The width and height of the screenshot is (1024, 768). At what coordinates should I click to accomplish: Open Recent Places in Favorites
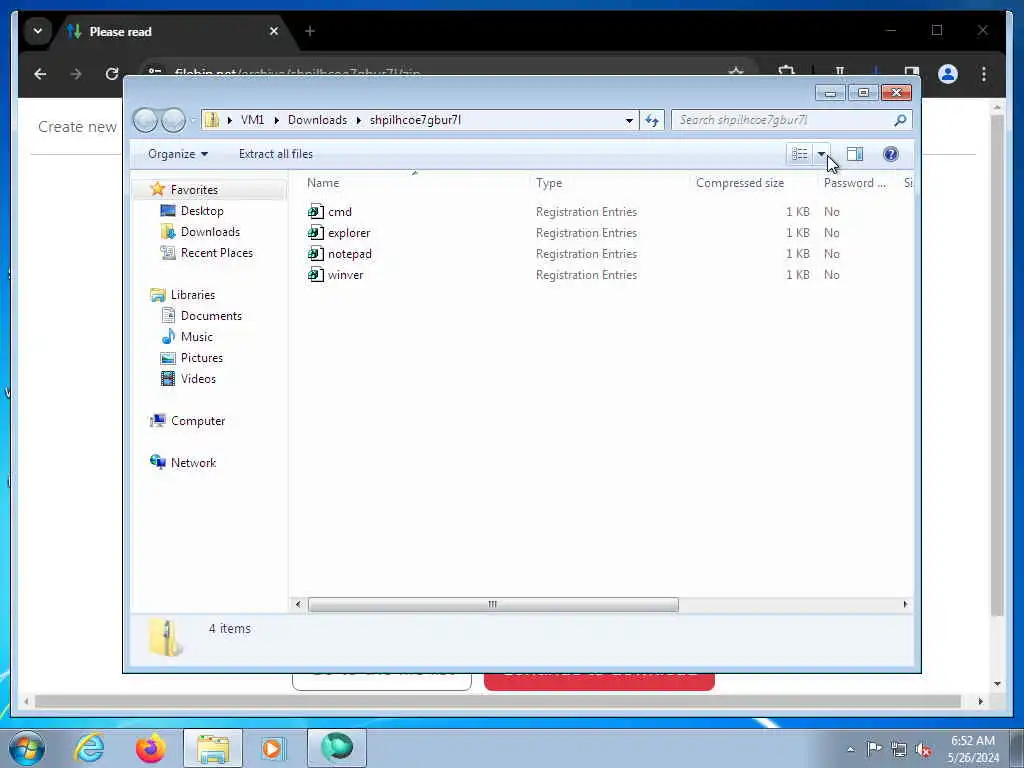pyautogui.click(x=217, y=253)
